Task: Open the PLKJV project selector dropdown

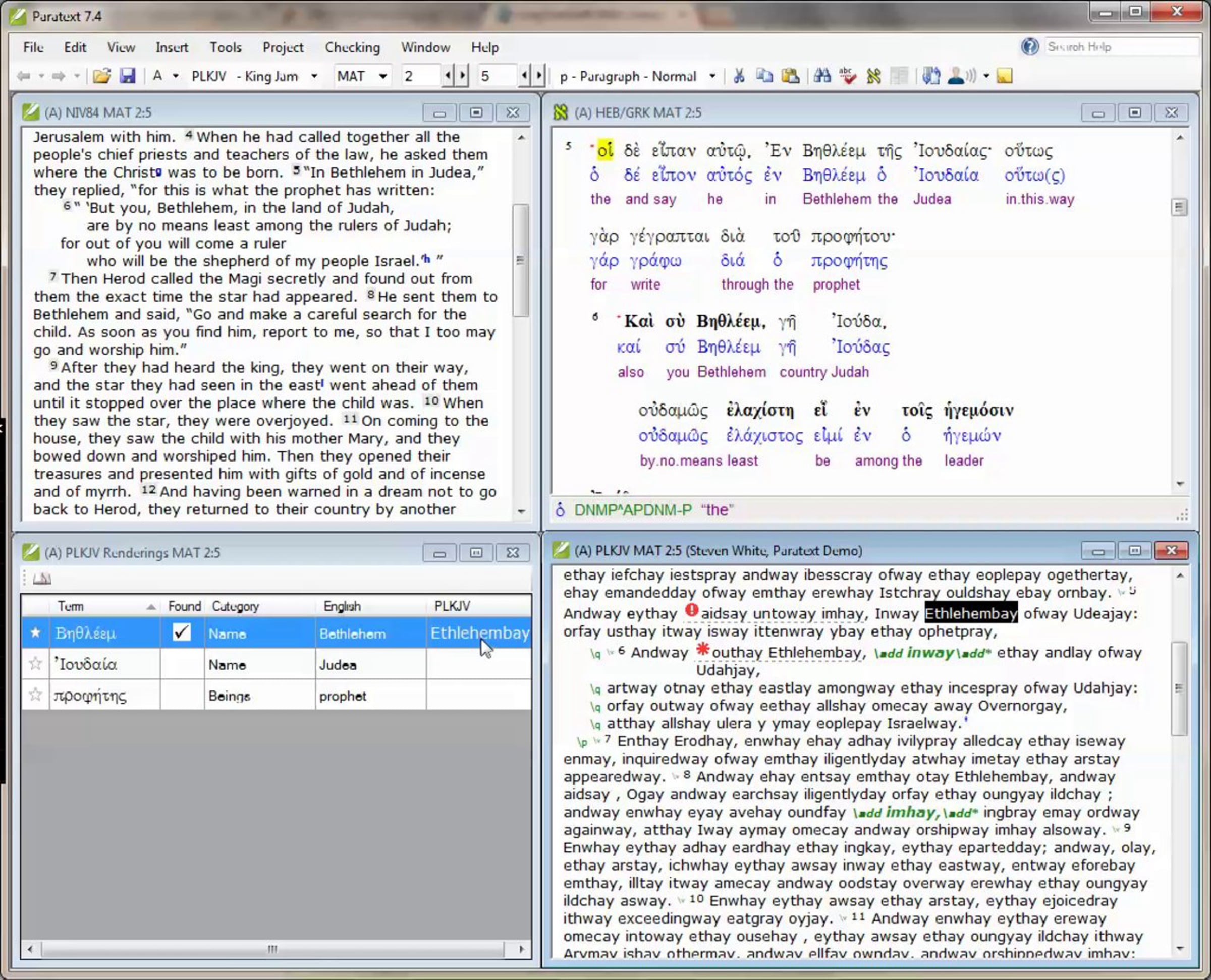Action: pos(314,76)
